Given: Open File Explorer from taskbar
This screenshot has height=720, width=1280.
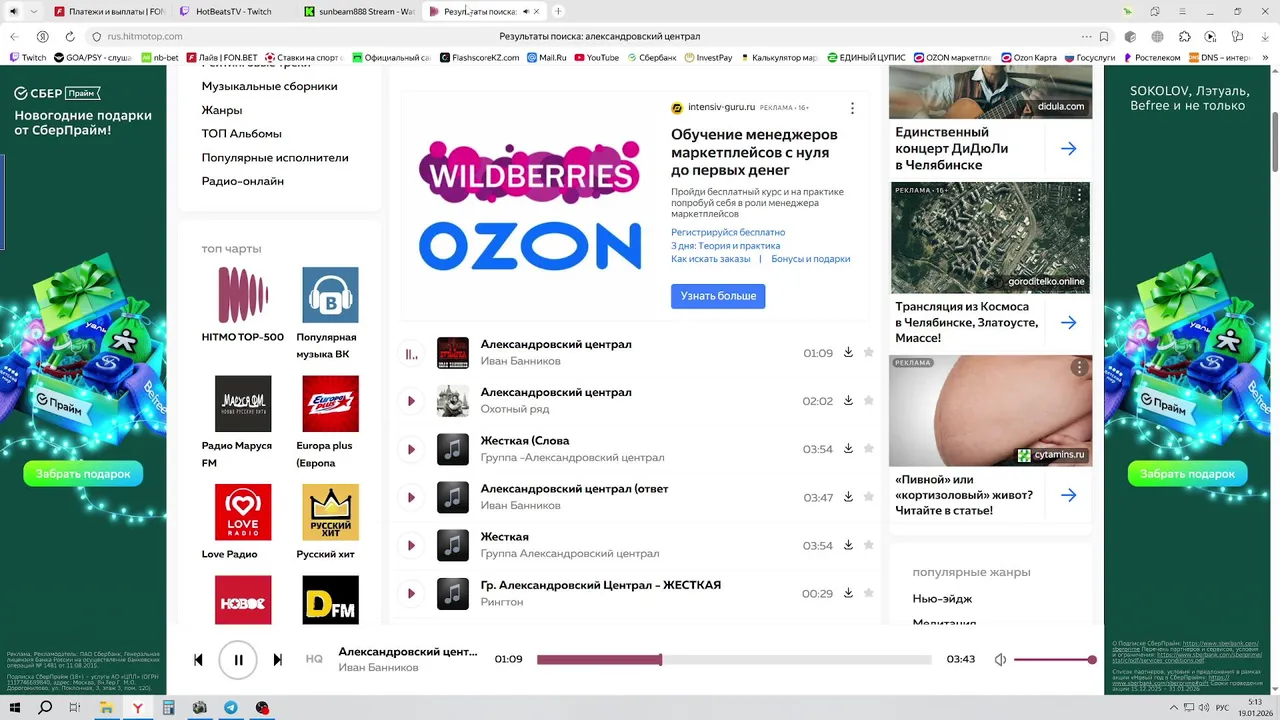Looking at the screenshot, I should click(x=106, y=708).
